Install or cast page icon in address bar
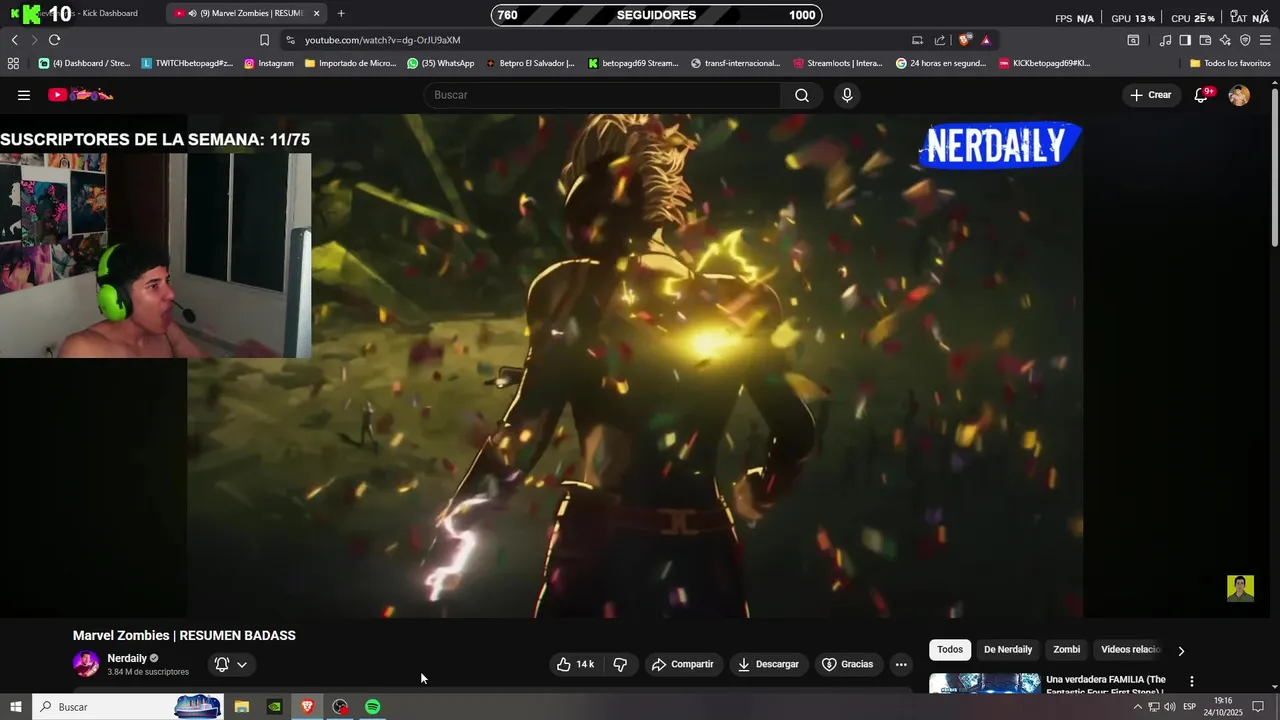Viewport: 1280px width, 720px height. click(917, 40)
